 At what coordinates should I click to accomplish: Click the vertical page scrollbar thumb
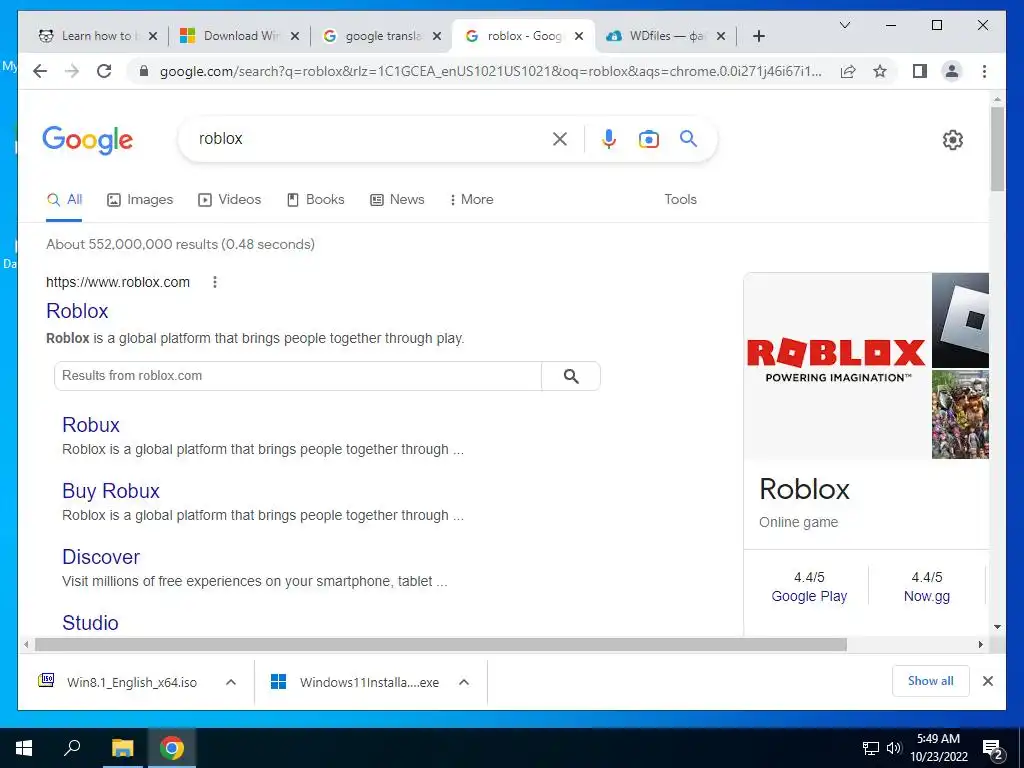[x=997, y=149]
